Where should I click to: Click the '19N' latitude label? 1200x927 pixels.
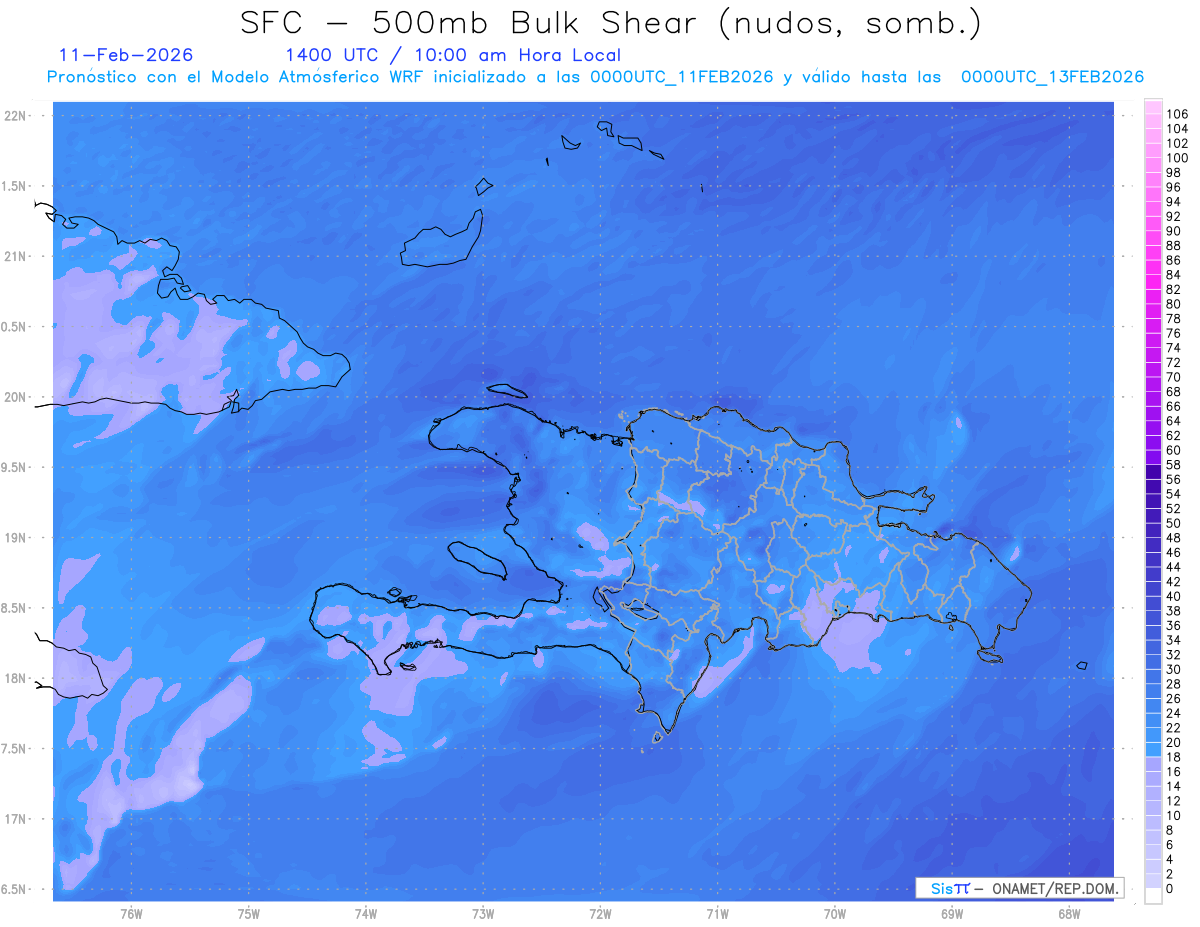pos(15,538)
